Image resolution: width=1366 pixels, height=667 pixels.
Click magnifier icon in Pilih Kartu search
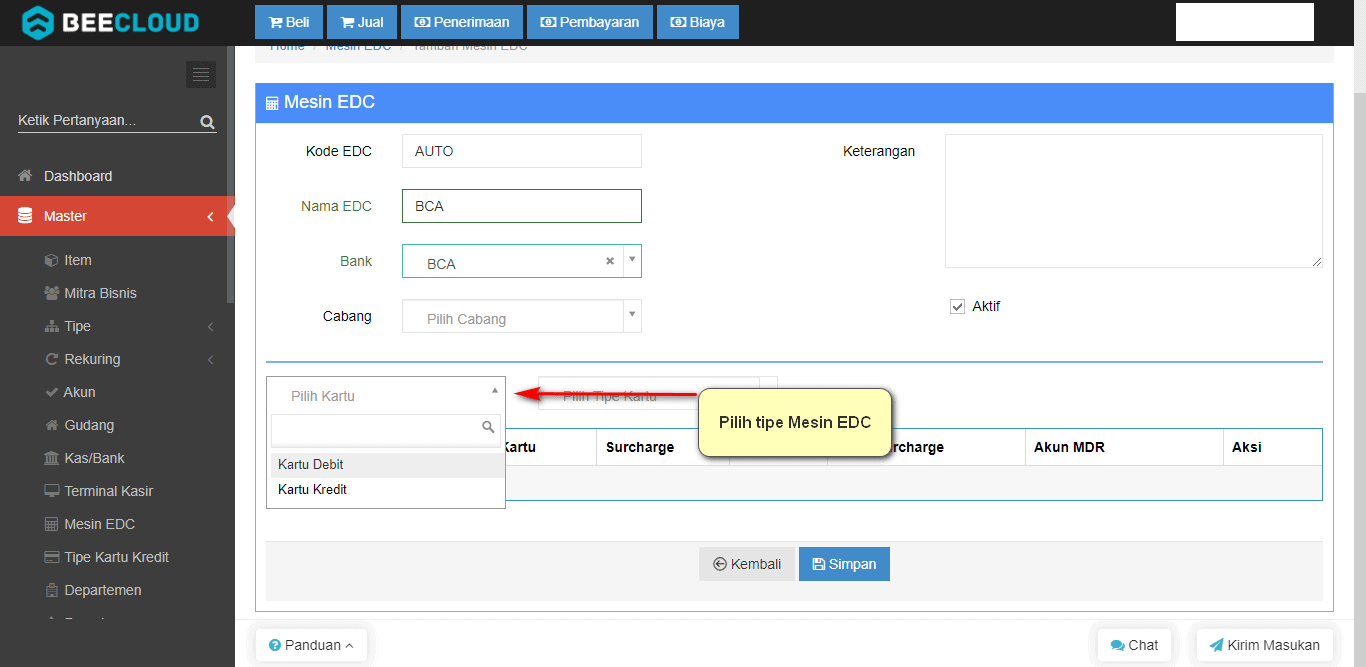point(488,427)
